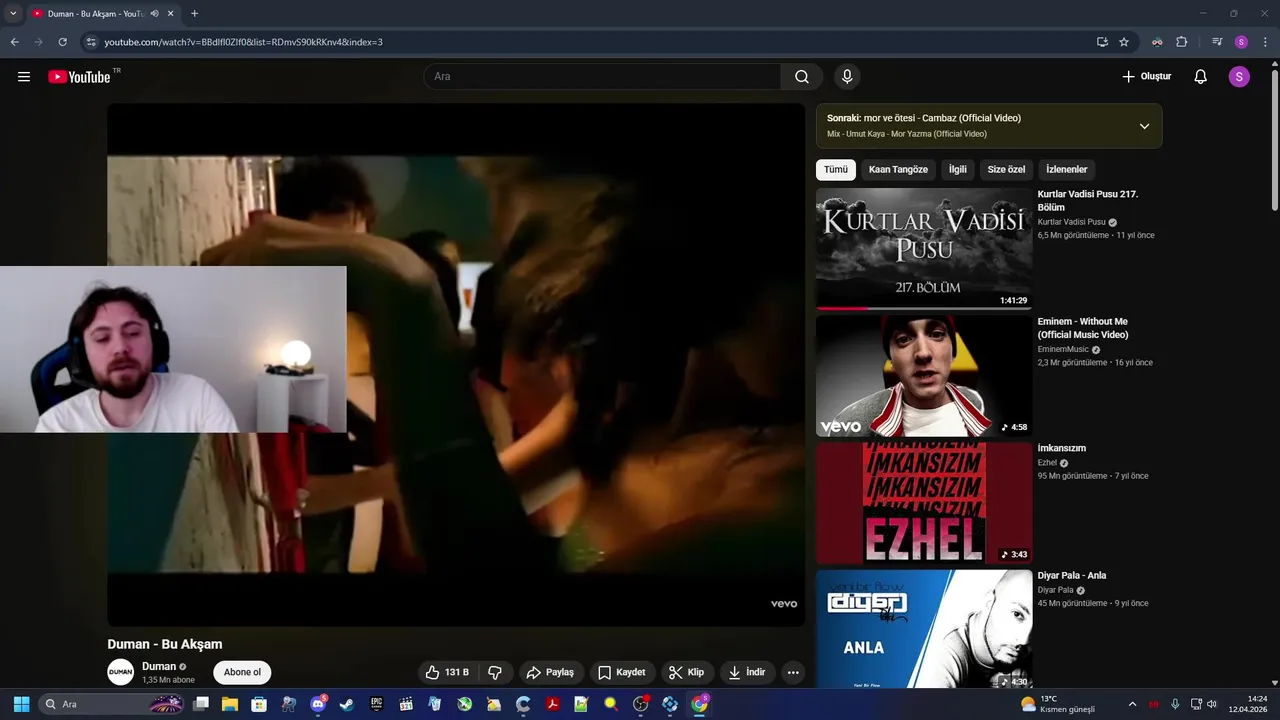Screen dimensions: 1280x720
Task: Download the video with İndir
Action: (747, 672)
